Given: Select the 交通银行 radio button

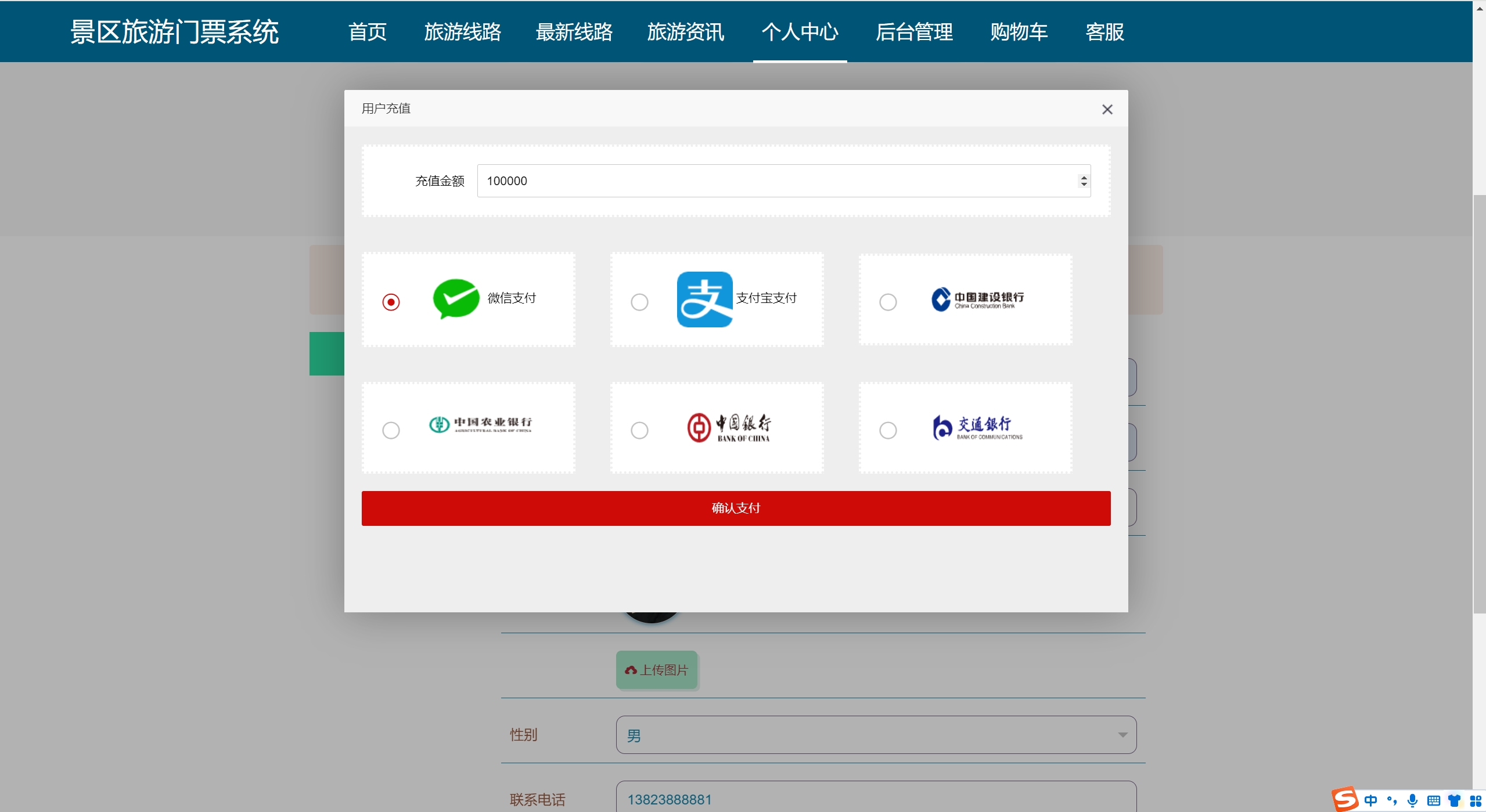Looking at the screenshot, I should [x=888, y=431].
